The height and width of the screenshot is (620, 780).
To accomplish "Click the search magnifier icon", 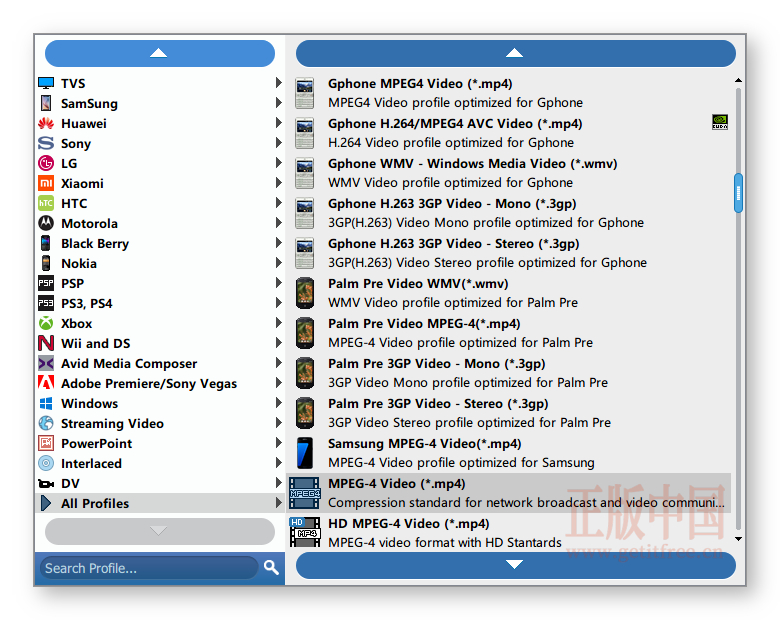I will [x=271, y=567].
